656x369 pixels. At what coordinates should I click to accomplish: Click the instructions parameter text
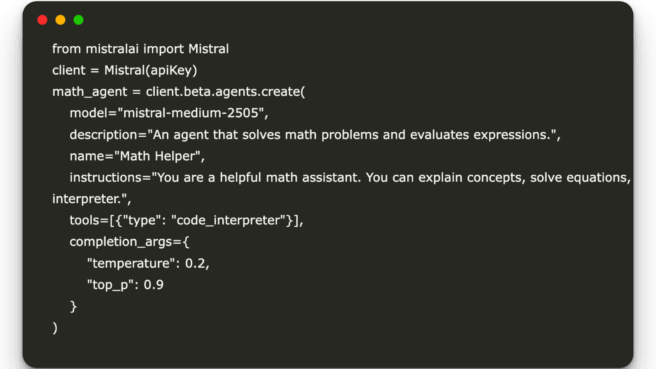[350, 177]
